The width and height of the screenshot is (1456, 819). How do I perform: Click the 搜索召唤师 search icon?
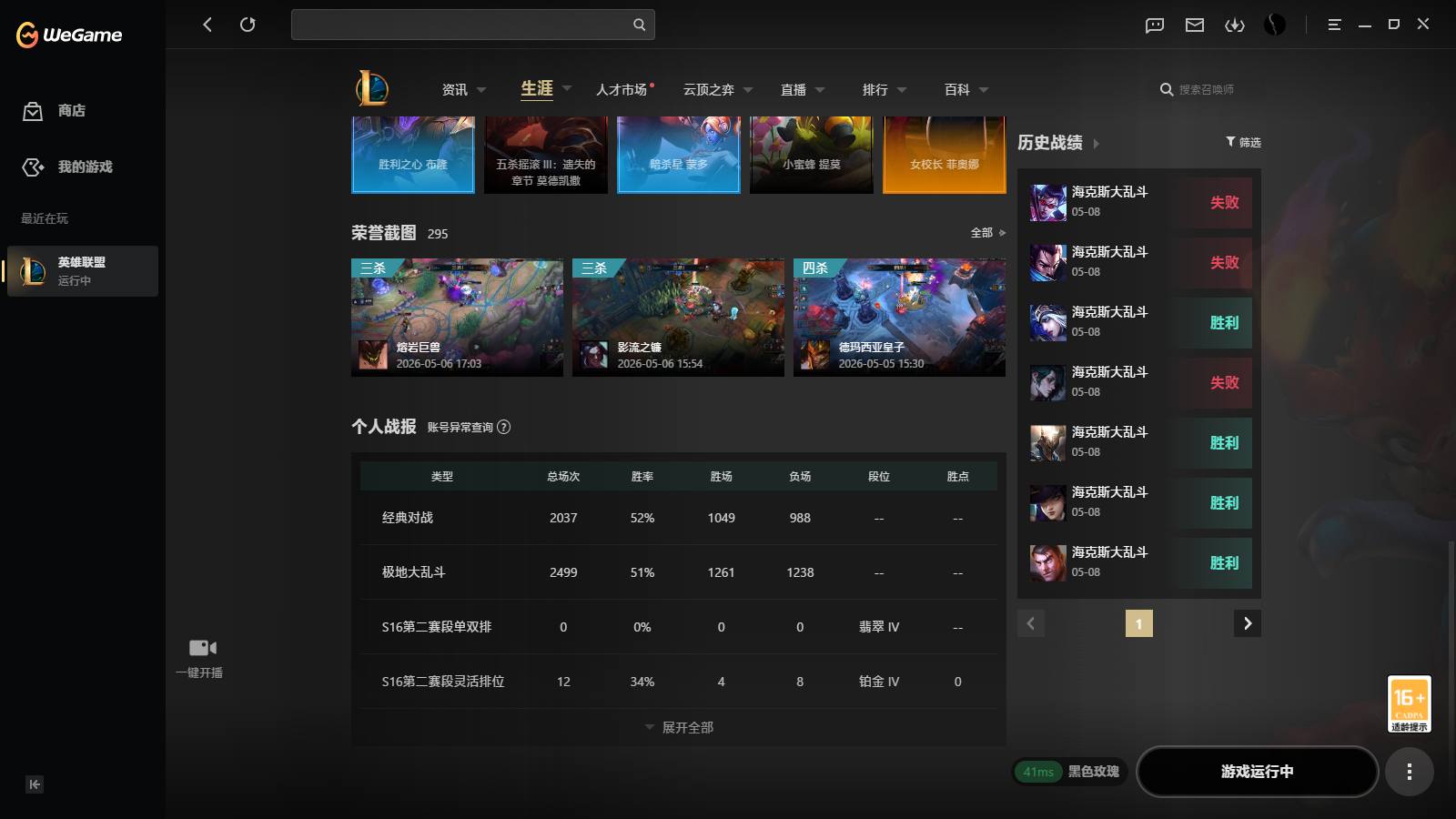coord(1167,89)
